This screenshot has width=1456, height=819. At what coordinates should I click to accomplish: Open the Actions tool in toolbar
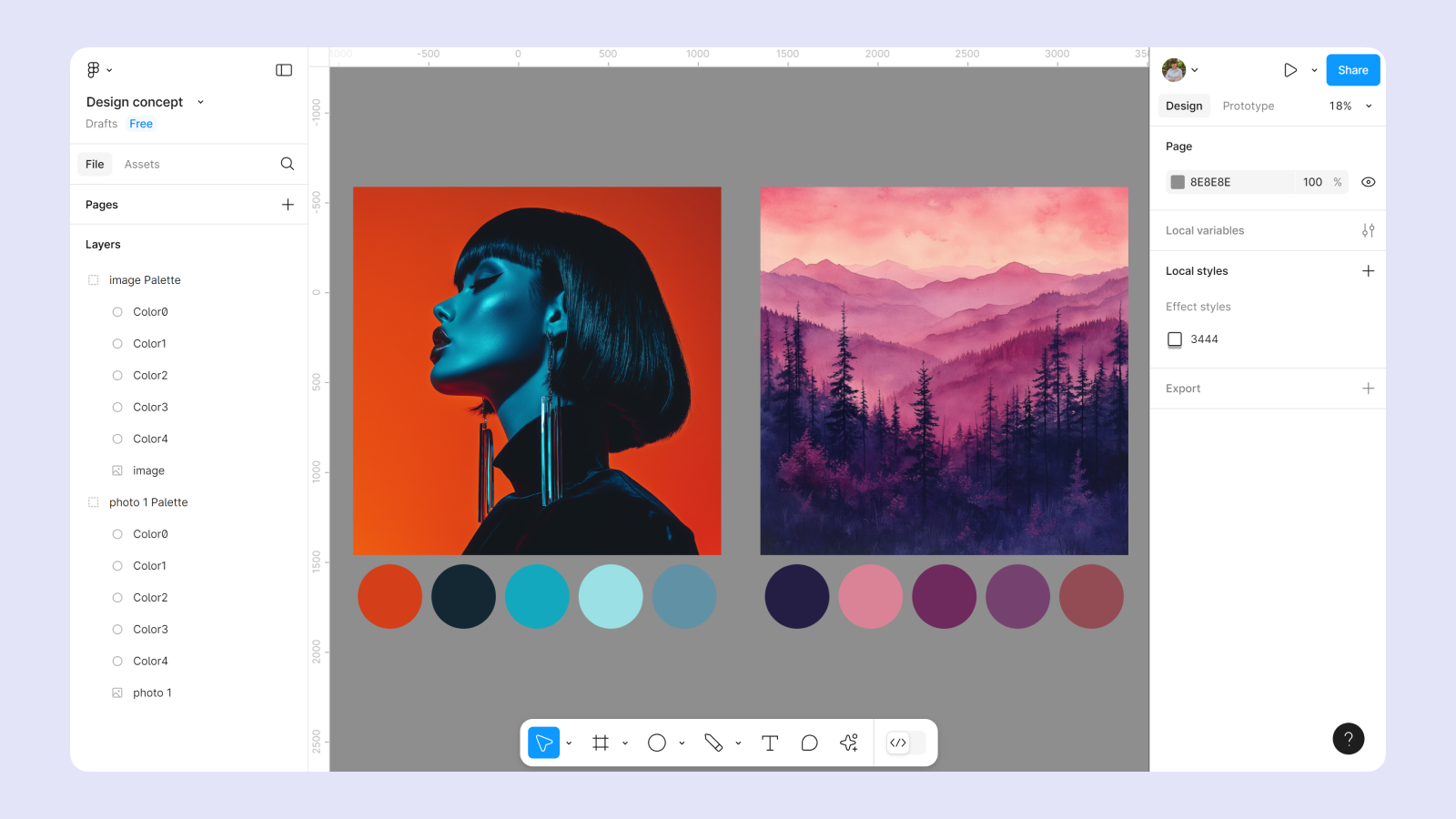pos(848,743)
